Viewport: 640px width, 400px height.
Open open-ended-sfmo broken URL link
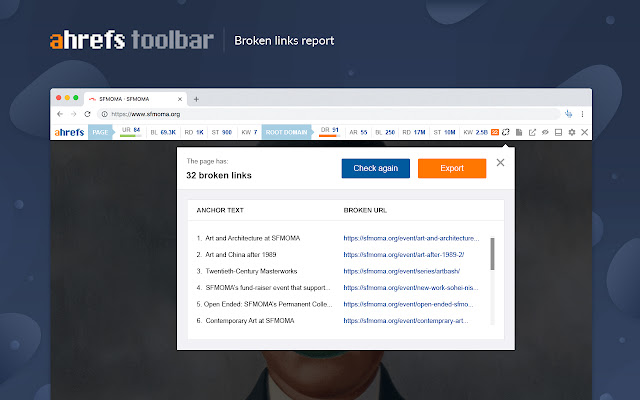pyautogui.click(x=408, y=304)
